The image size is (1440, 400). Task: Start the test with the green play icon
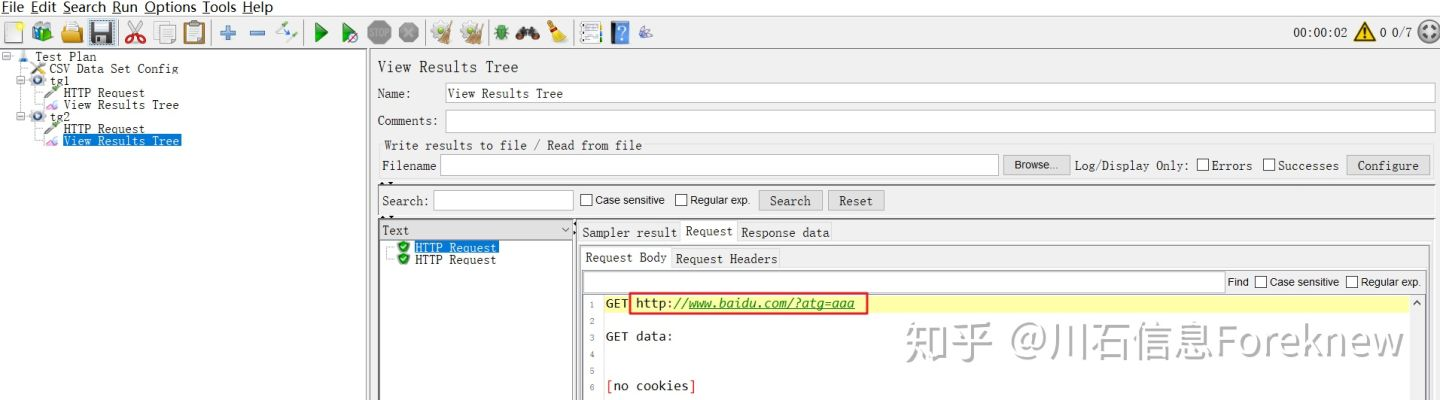click(321, 32)
